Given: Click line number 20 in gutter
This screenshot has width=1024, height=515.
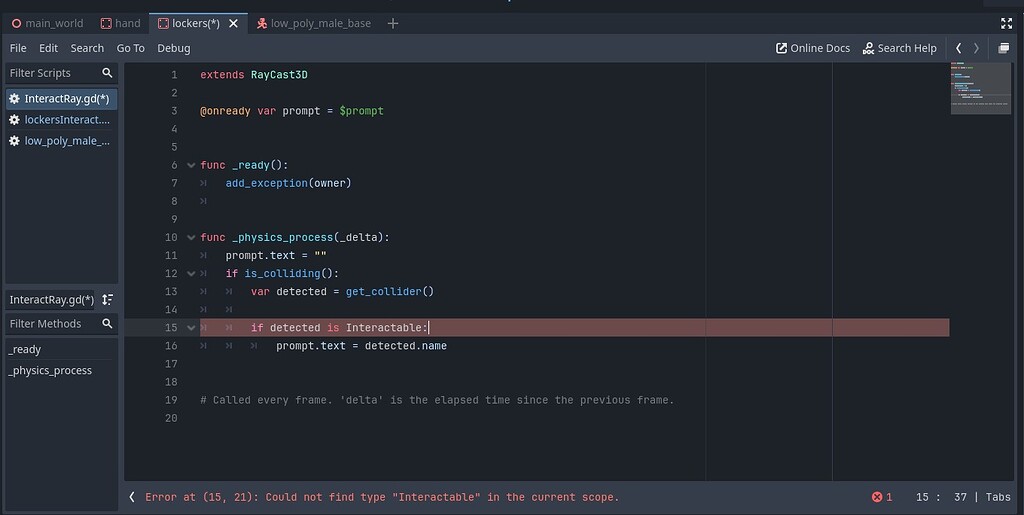Looking at the screenshot, I should tap(171, 418).
